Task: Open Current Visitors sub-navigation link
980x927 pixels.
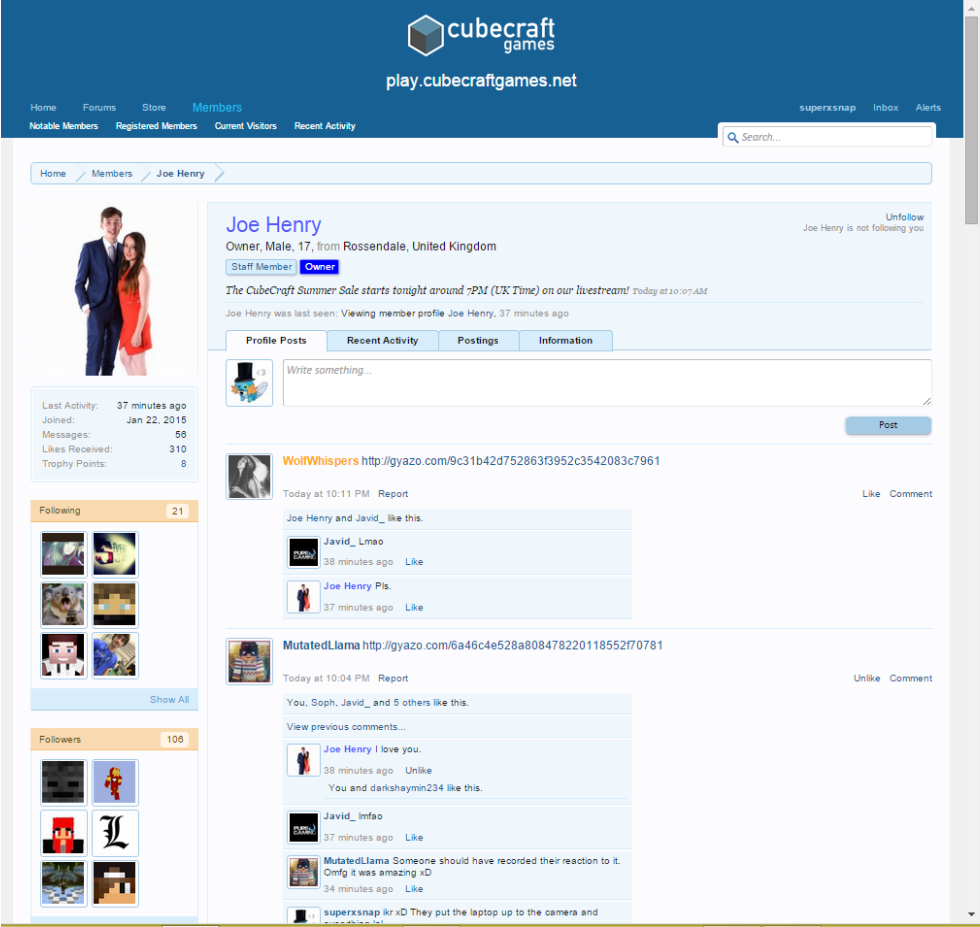Action: pyautogui.click(x=246, y=126)
